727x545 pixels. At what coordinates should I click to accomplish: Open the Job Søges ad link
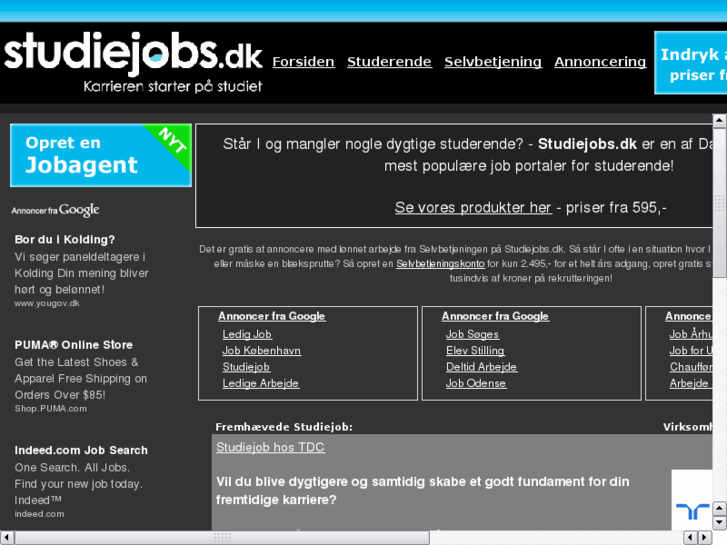pos(472,334)
